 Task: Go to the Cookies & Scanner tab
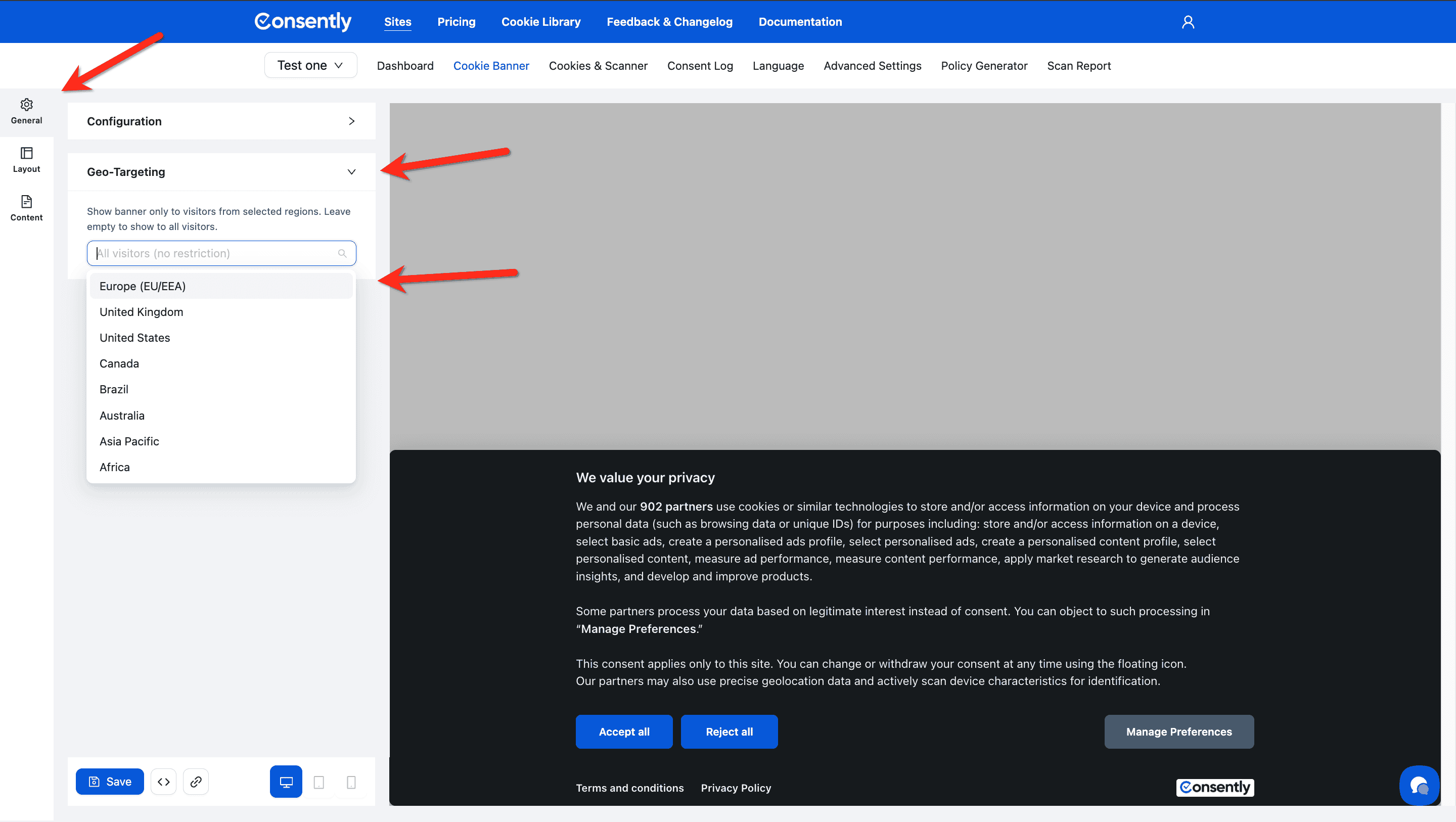point(598,66)
